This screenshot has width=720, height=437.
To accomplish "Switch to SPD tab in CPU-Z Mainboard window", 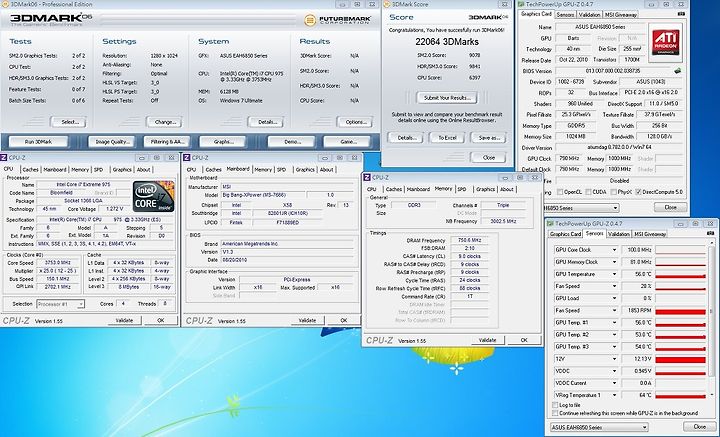I will pos(281,169).
